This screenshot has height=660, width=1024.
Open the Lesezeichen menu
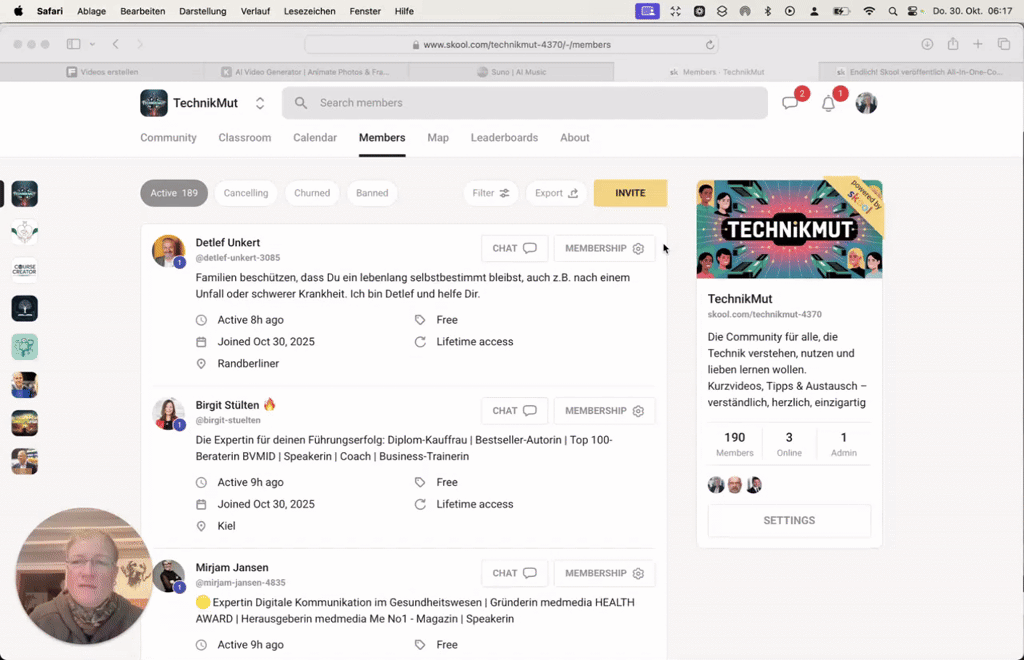[310, 11]
